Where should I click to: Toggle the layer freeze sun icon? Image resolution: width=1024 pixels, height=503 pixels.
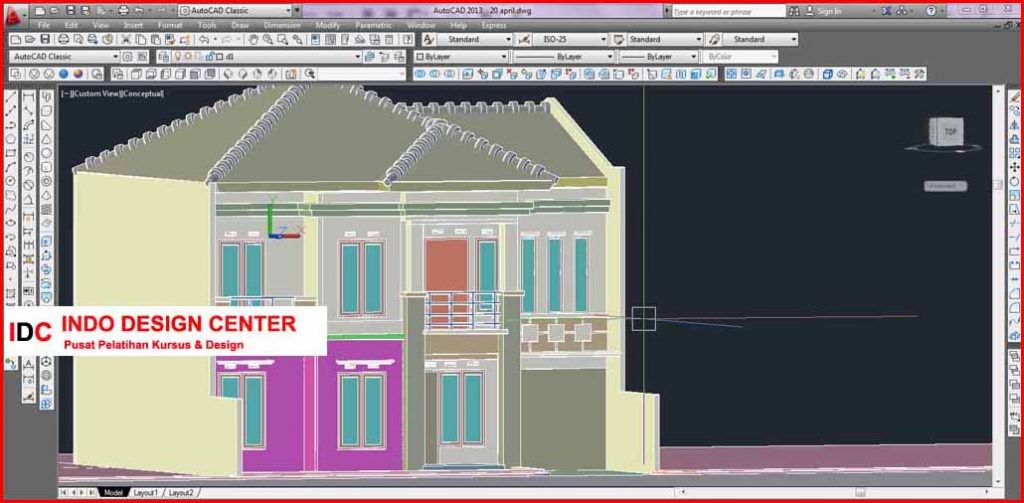point(188,57)
